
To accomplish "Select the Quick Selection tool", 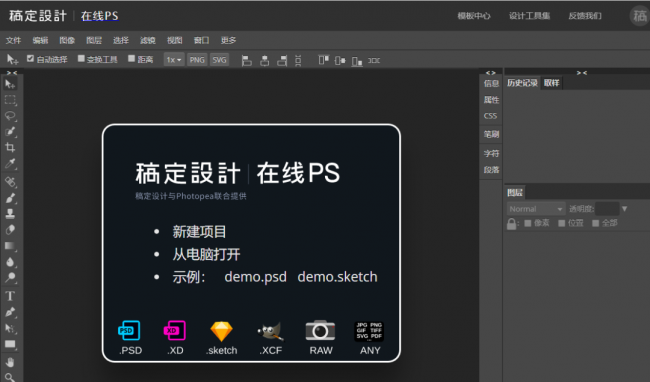I will pos(10,132).
